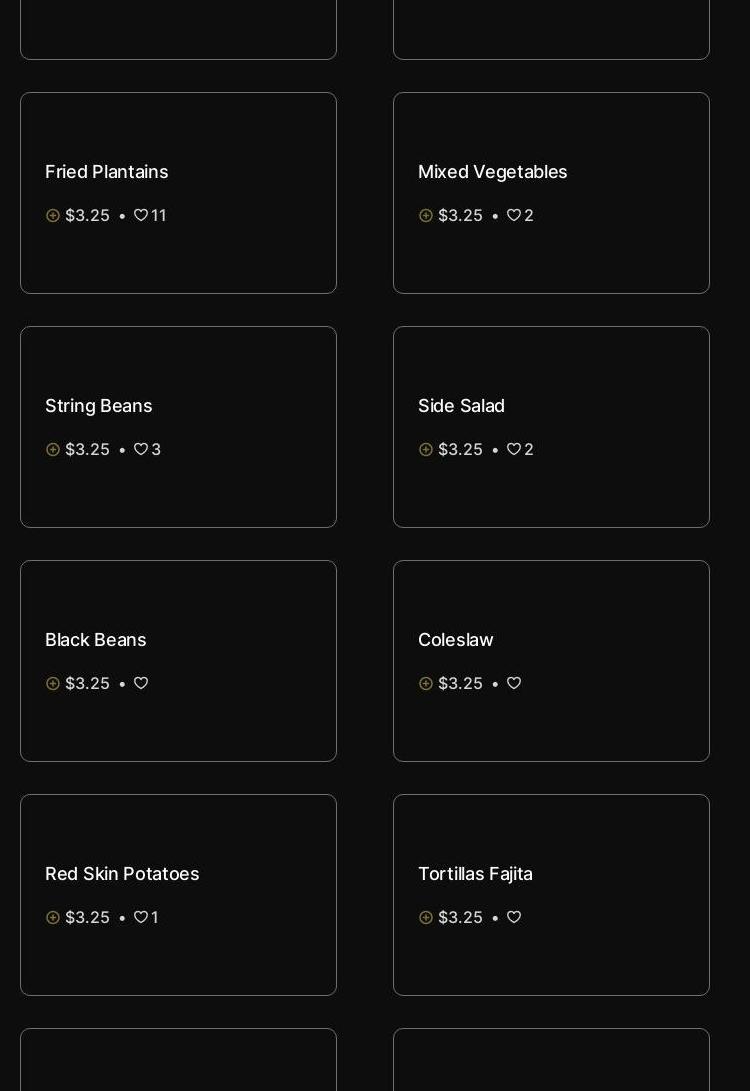The height and width of the screenshot is (1091, 750).
Task: Like Red Skin Potatoes with heart
Action: 141,918
